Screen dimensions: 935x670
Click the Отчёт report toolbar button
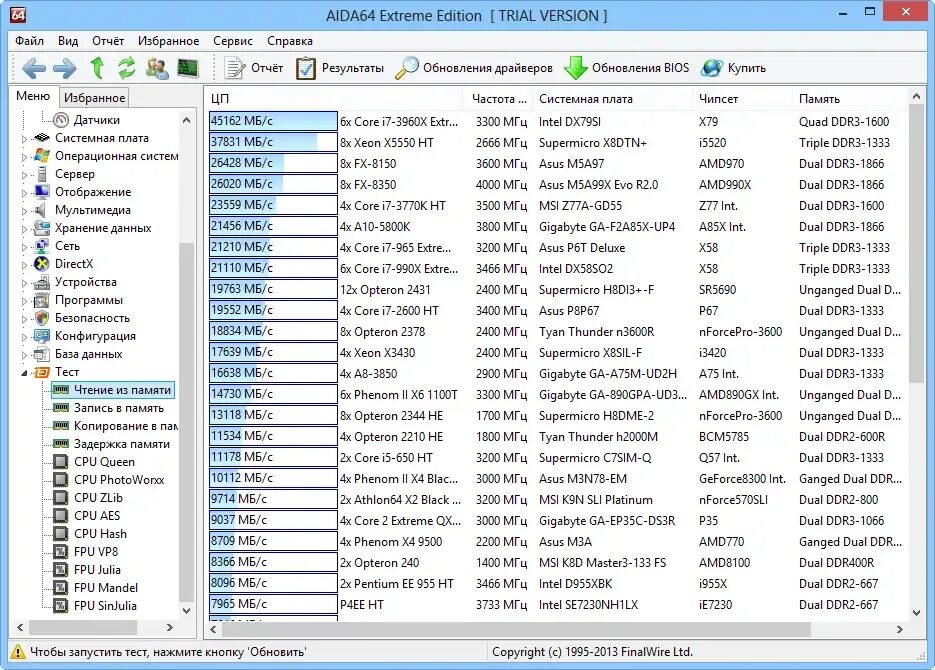coord(253,68)
